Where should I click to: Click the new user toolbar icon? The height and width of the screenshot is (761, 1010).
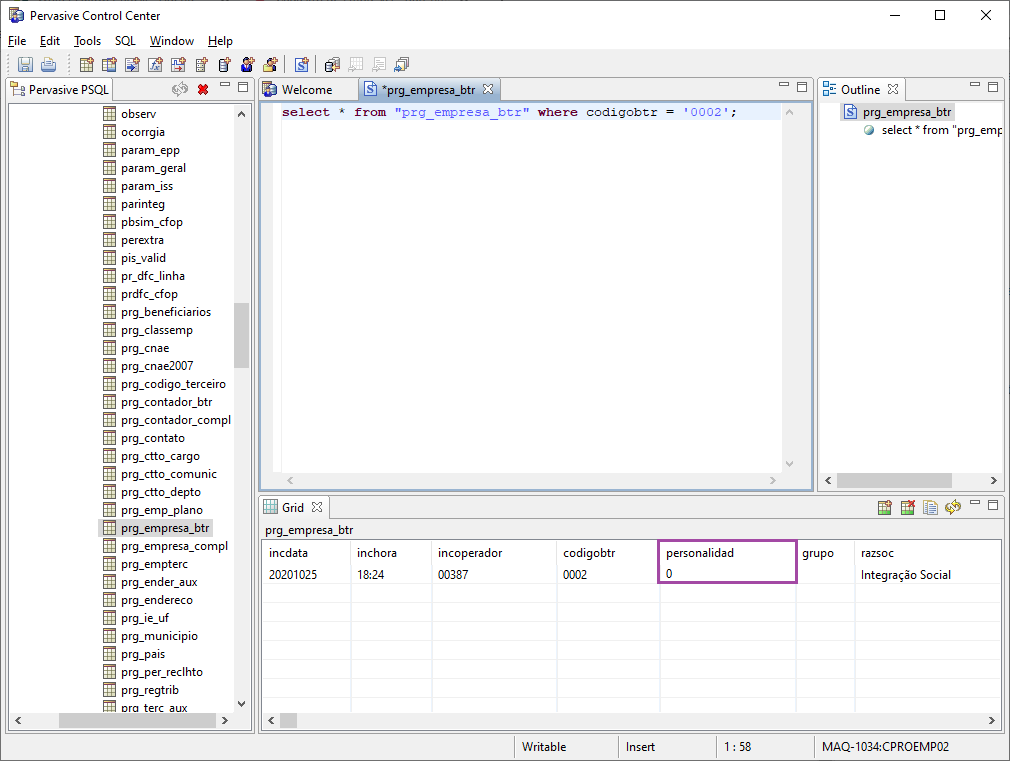pyautogui.click(x=247, y=65)
